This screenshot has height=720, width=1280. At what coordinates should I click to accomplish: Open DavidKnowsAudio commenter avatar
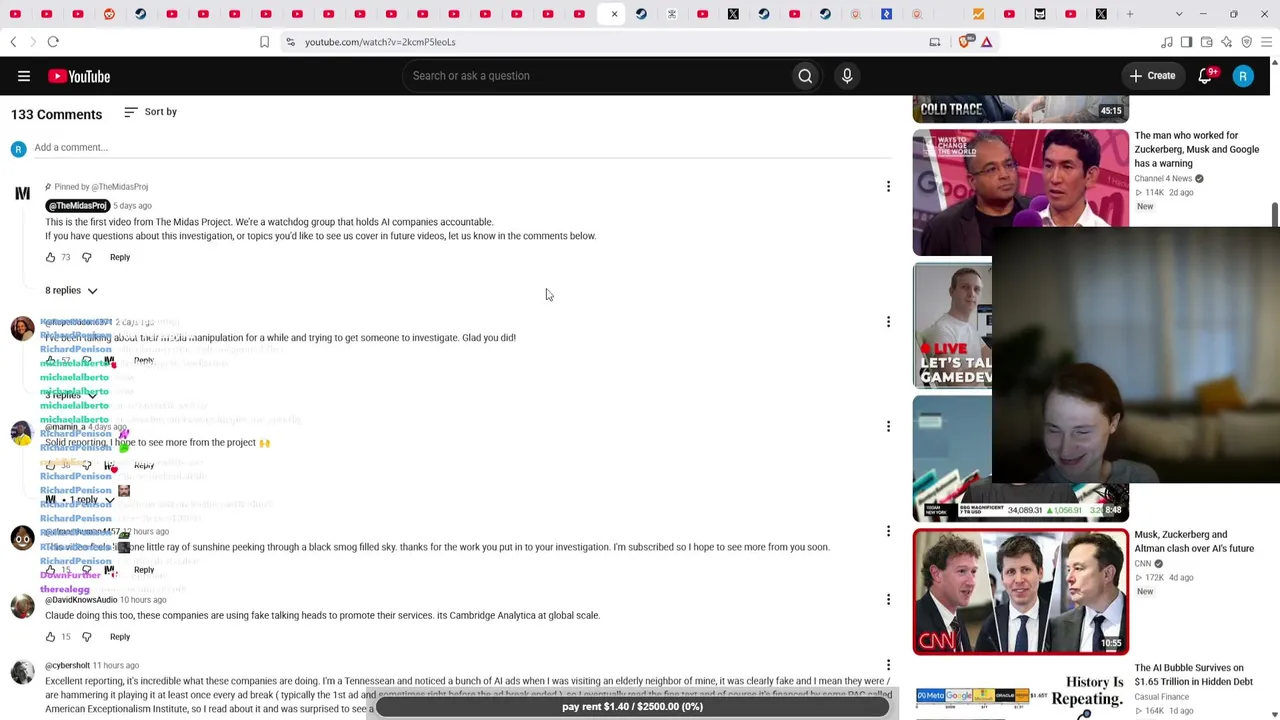click(x=22, y=606)
